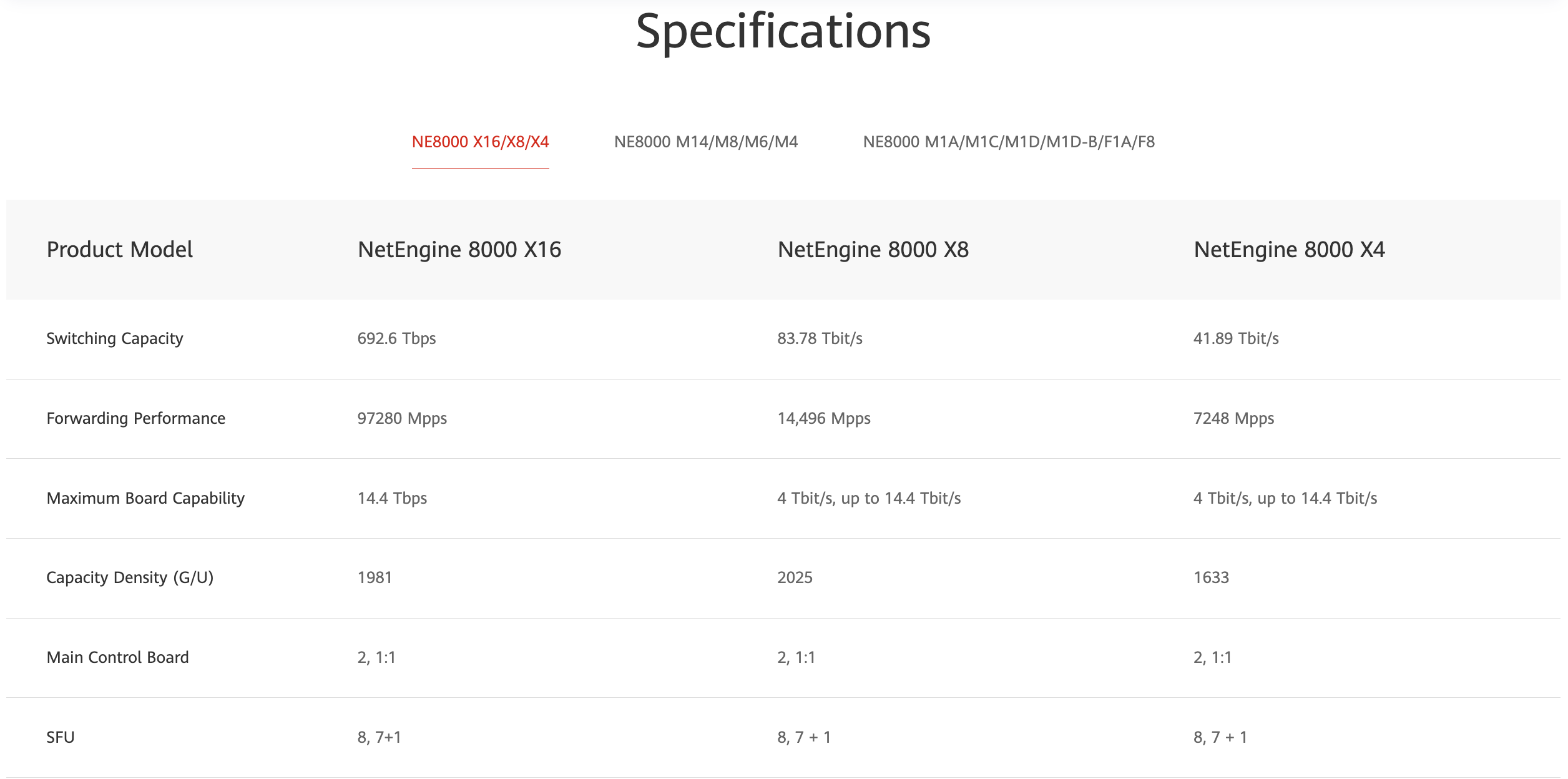Click the Specifications page heading
The height and width of the screenshot is (779, 1568).
click(x=783, y=31)
